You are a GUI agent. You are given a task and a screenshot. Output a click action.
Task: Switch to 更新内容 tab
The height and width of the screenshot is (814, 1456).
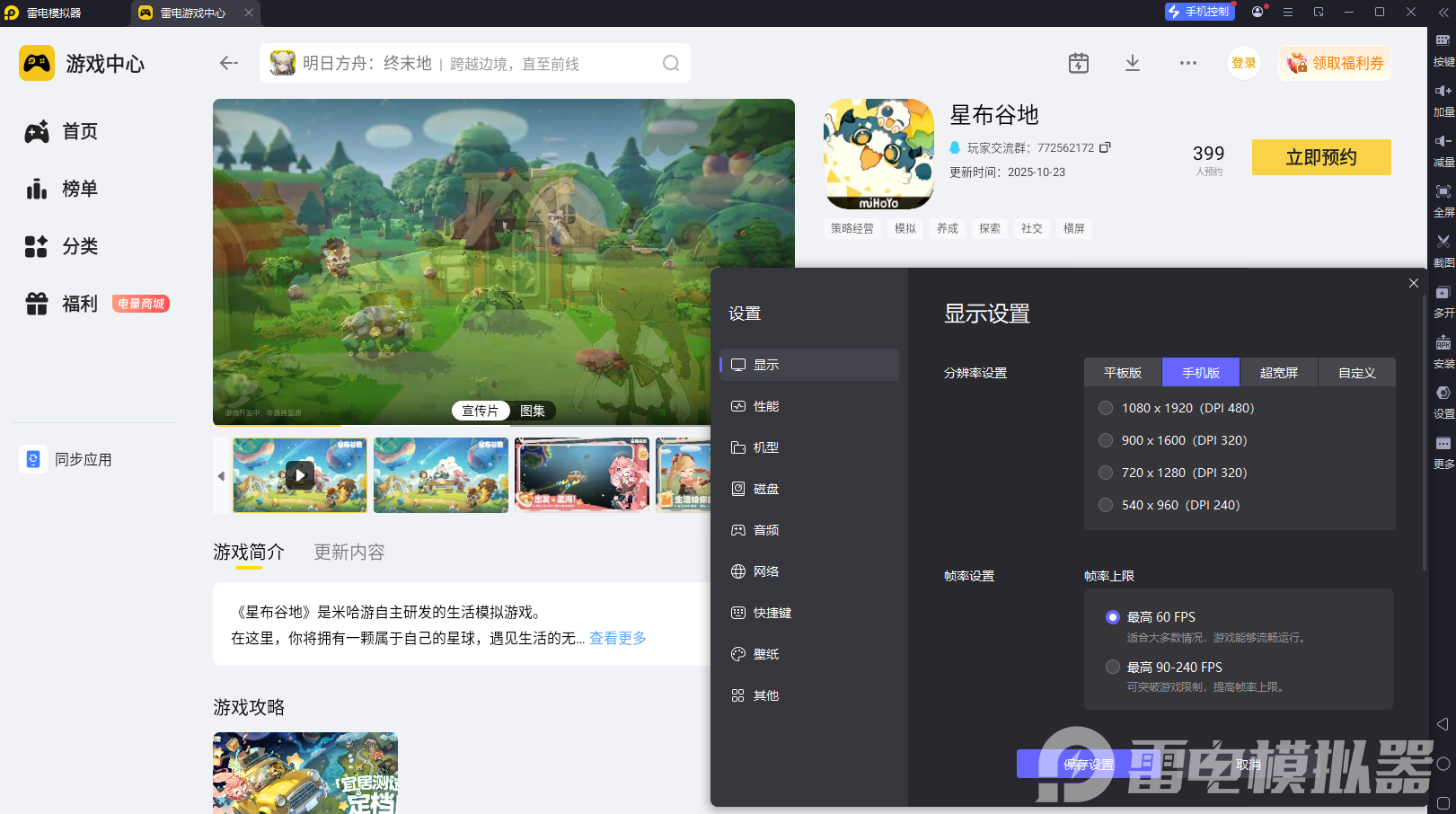[349, 552]
